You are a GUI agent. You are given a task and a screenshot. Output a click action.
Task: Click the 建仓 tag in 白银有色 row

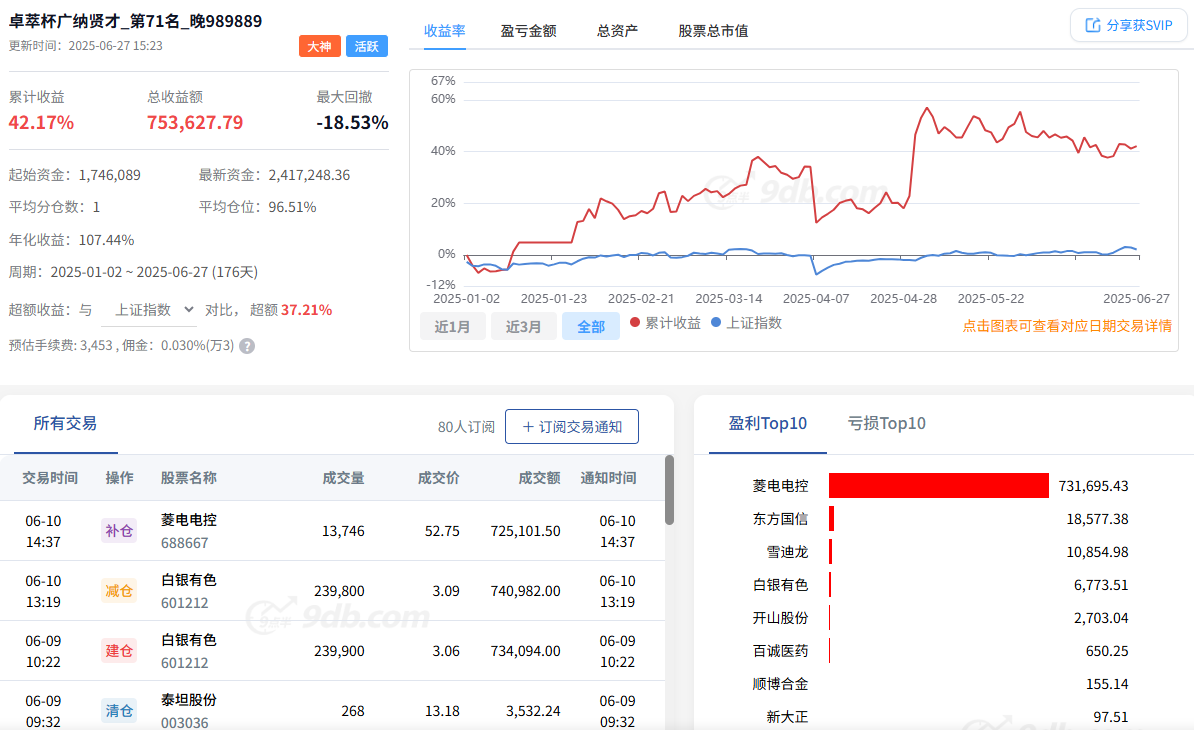(x=119, y=651)
